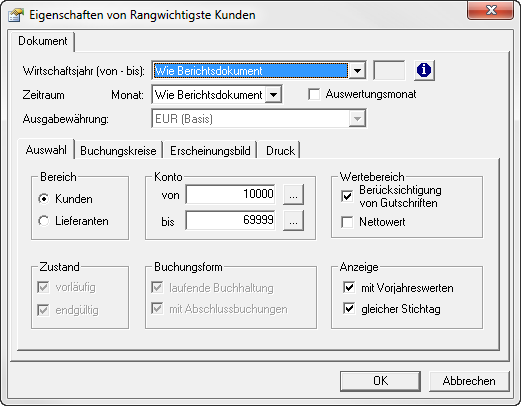Click the Wirtschaftsjahr combo box text
Image resolution: width=521 pixels, height=406 pixels.
[250, 71]
